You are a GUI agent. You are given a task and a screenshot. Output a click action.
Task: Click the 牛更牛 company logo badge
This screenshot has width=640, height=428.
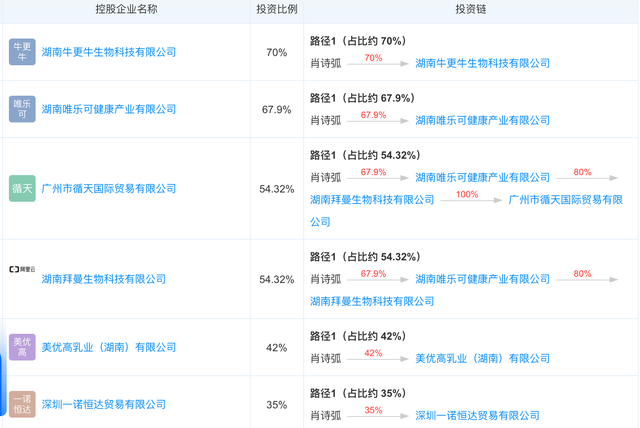pos(22,52)
